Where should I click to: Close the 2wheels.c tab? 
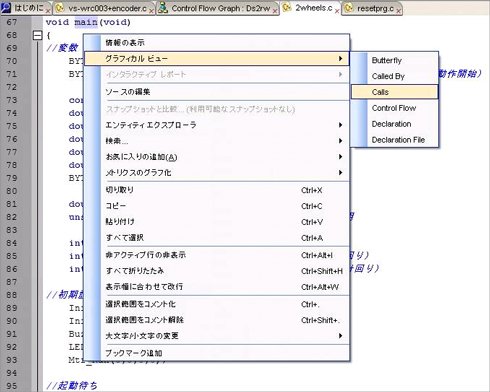tap(337, 11)
